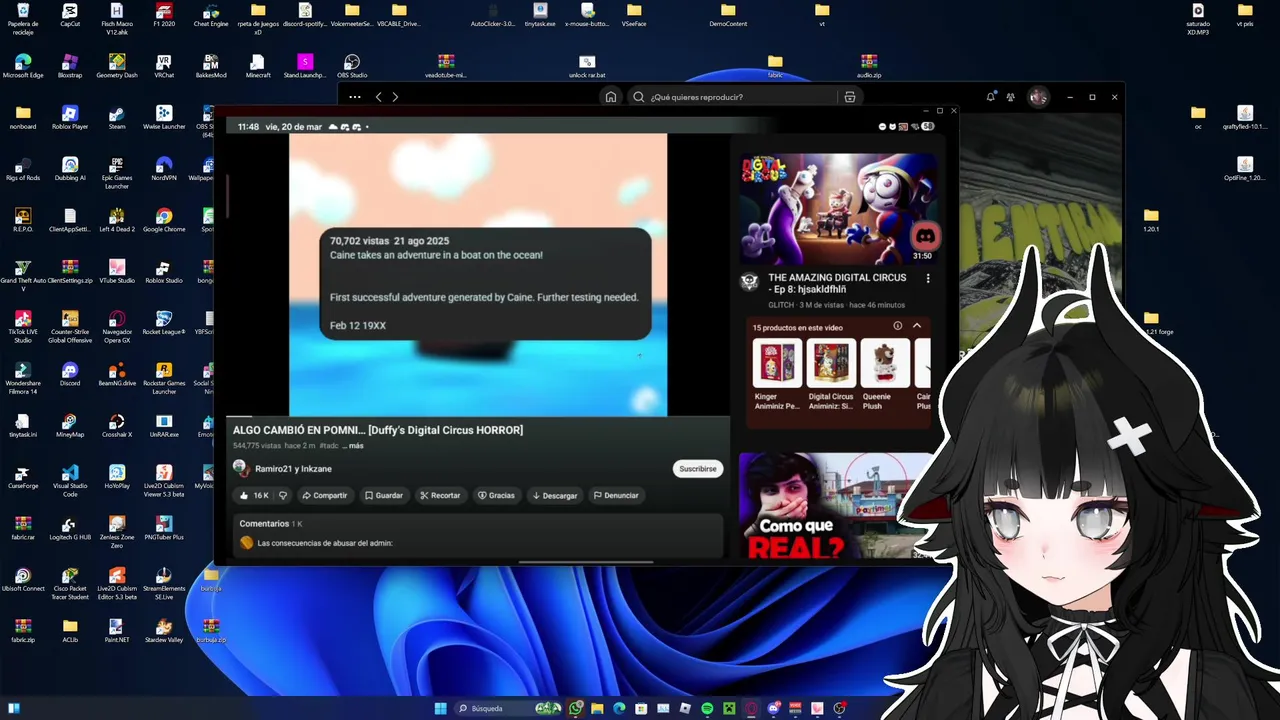Click the OBS taskbar icon

click(839, 708)
